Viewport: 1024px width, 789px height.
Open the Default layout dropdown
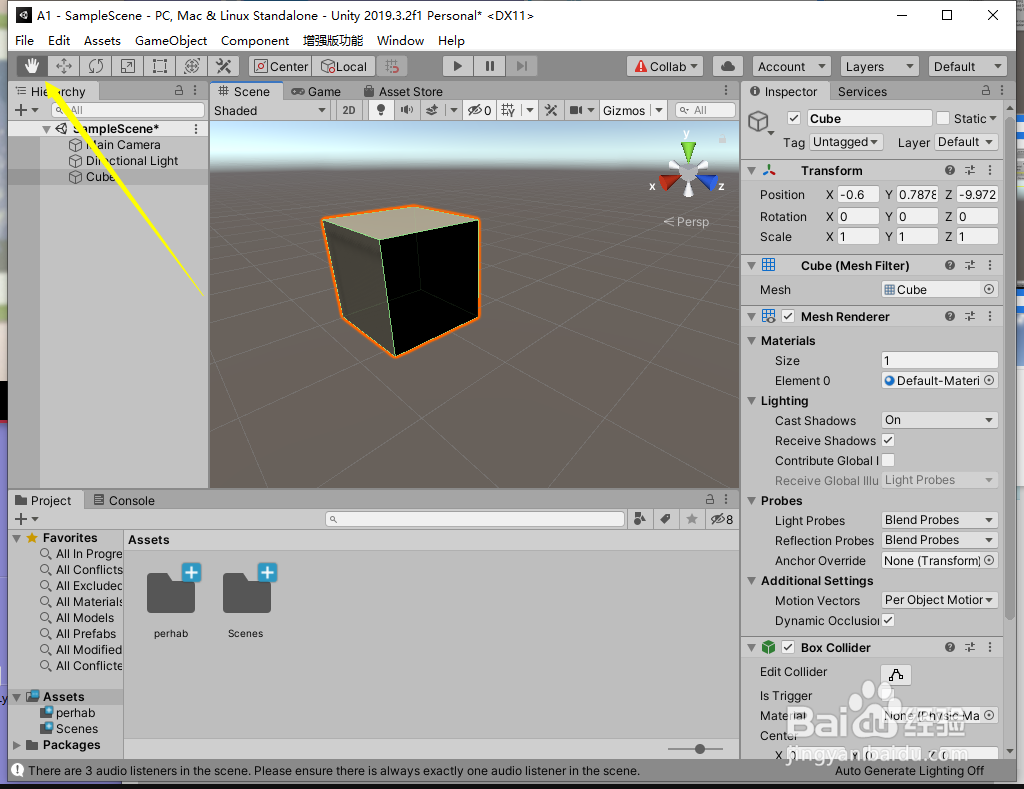click(x=967, y=66)
